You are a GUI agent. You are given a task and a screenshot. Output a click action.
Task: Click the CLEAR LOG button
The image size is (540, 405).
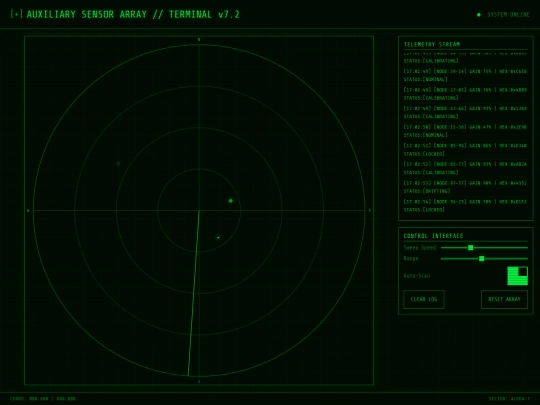[424, 299]
